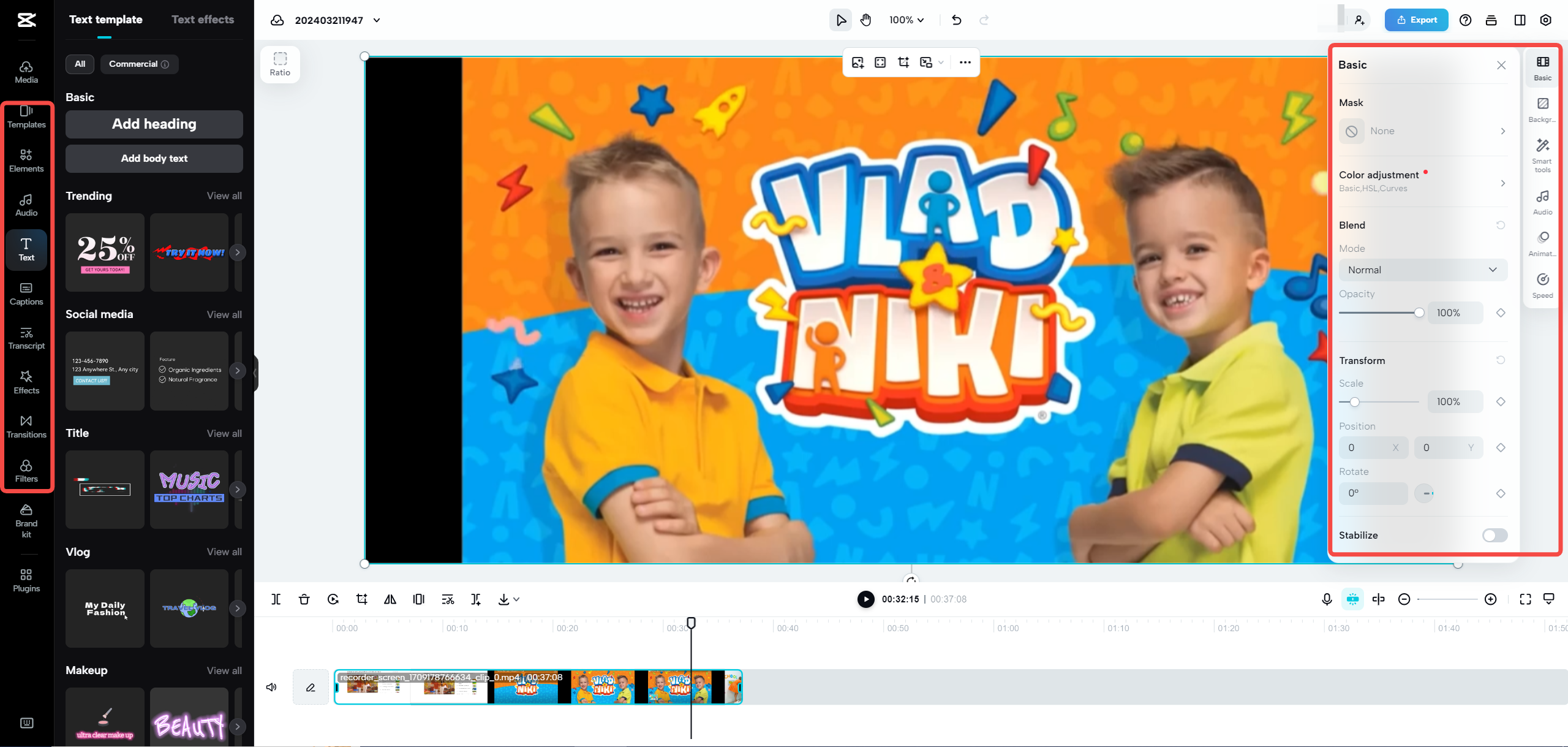Click the View all link next to Trending

tap(224, 195)
